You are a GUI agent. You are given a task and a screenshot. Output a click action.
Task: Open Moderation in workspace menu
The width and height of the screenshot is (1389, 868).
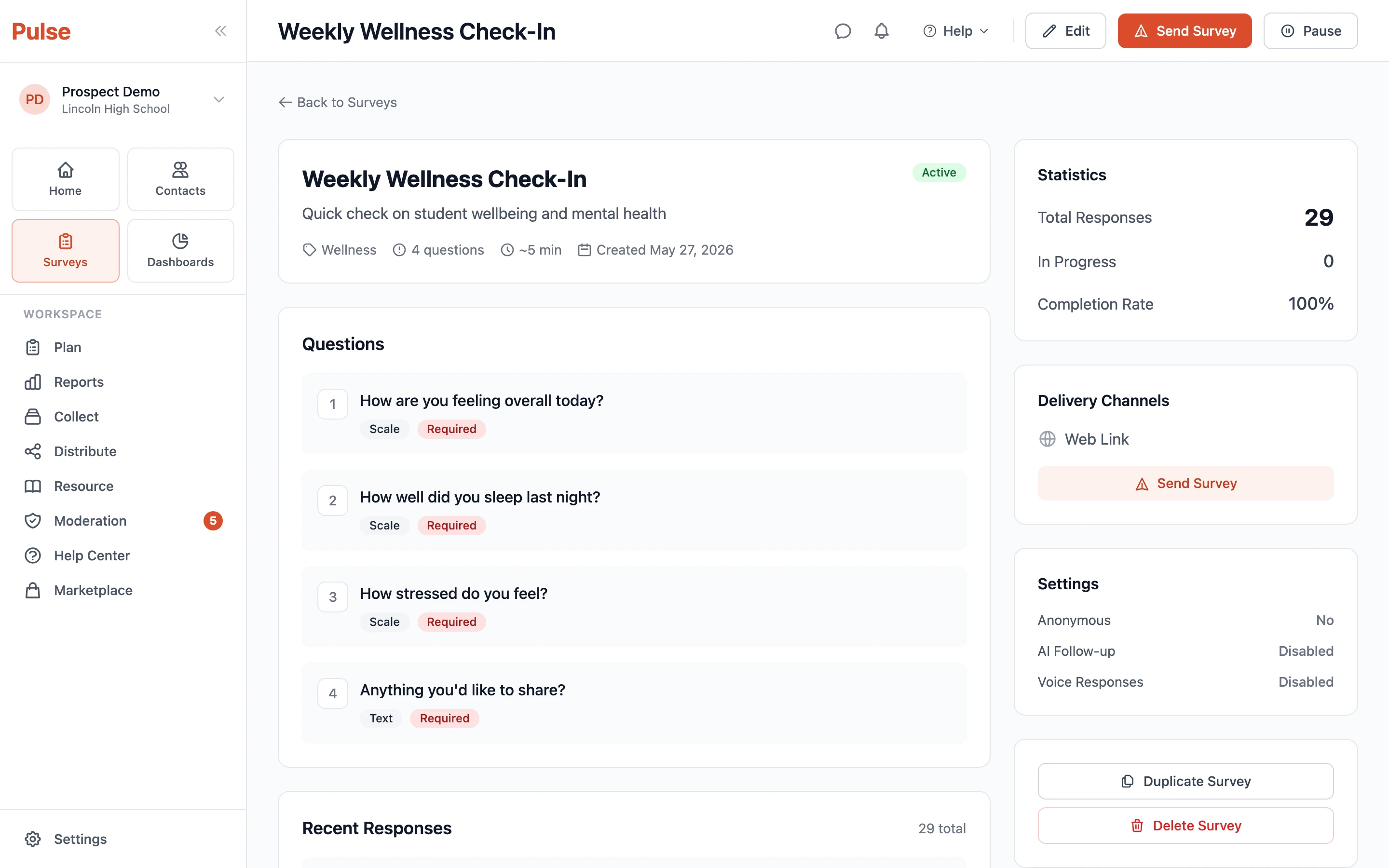[x=123, y=521]
